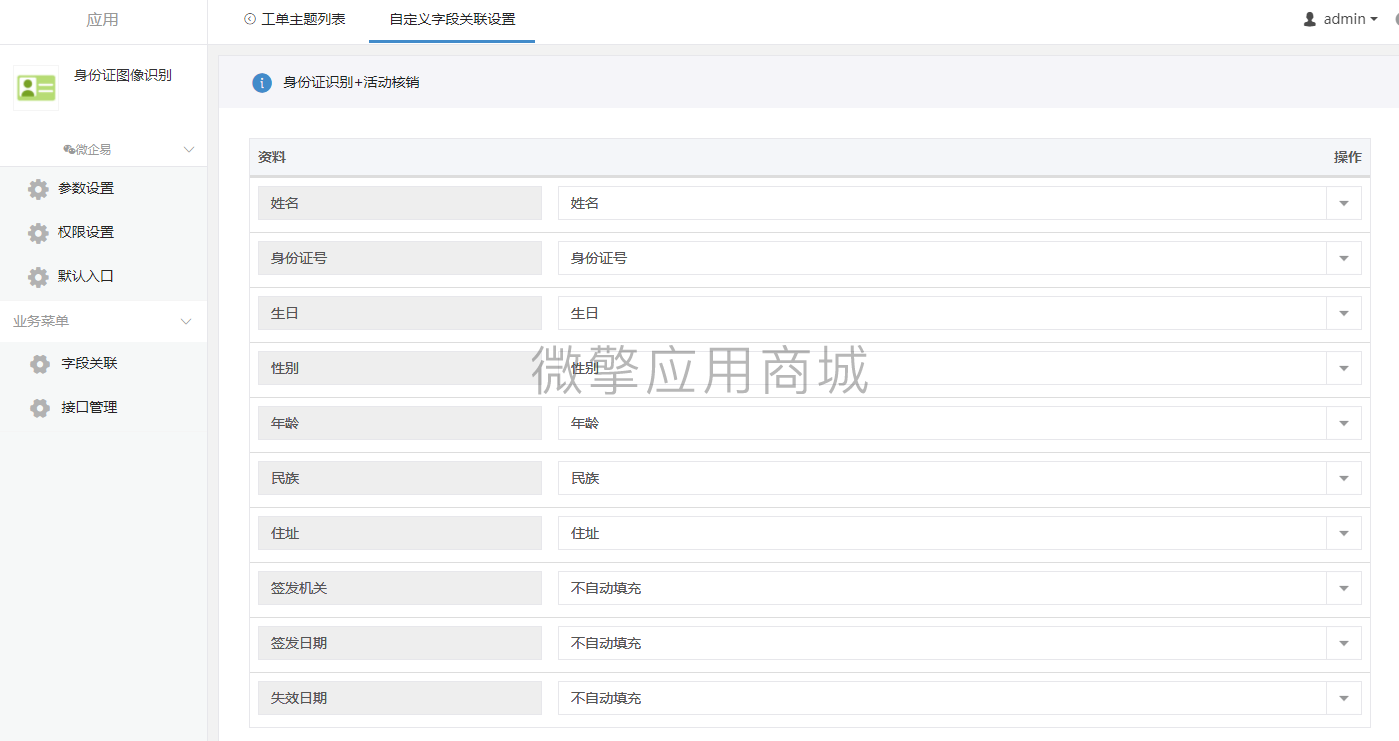Click the 签发日期 label field
1399x741 pixels.
tap(400, 643)
